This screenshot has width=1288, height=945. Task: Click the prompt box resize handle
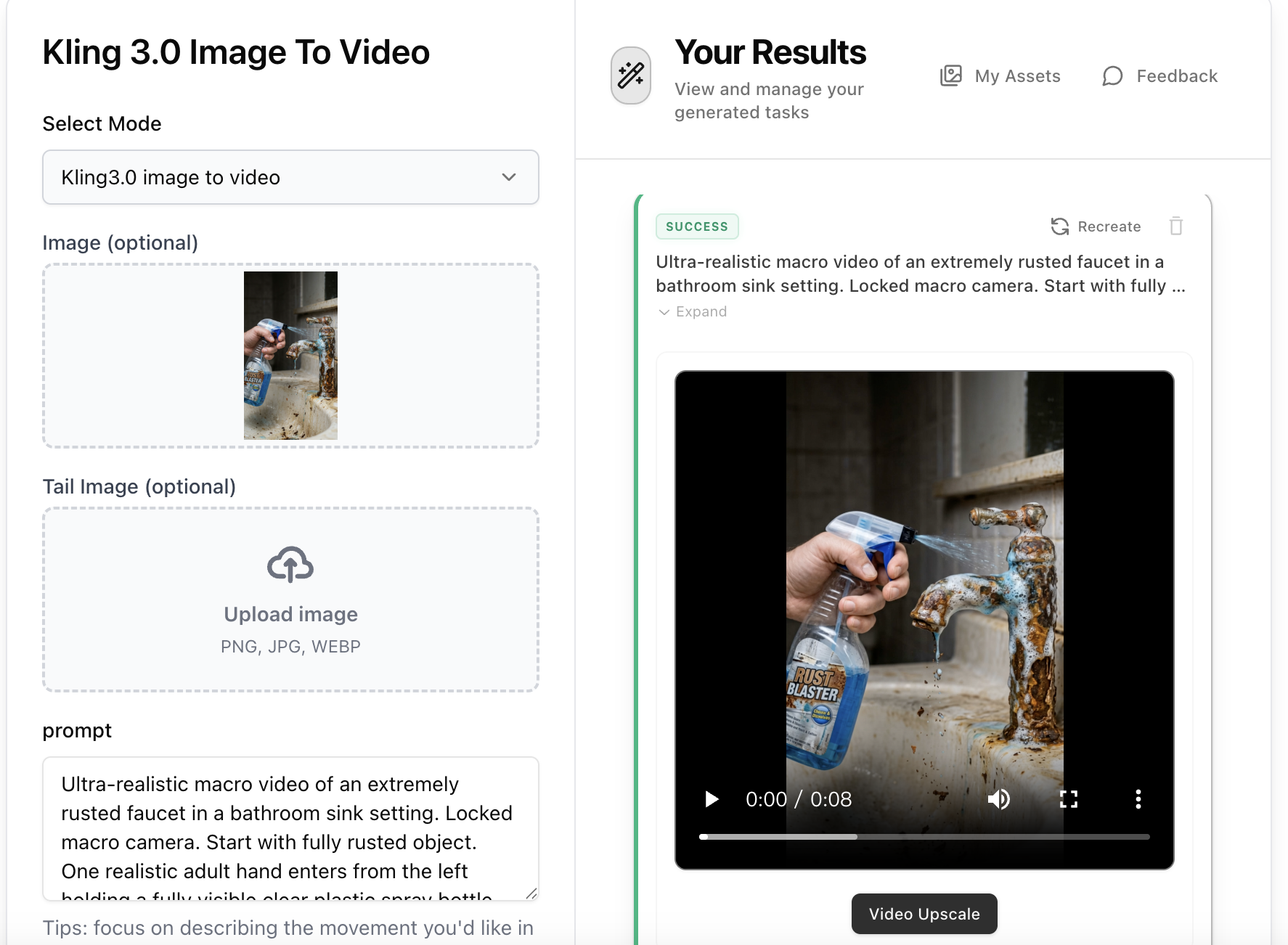pos(531,893)
